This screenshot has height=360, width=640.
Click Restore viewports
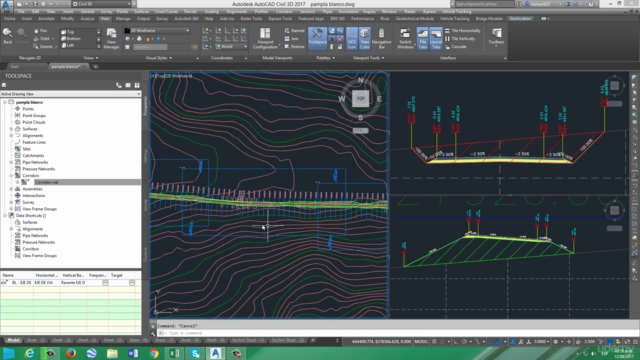pyautogui.click(x=294, y=47)
